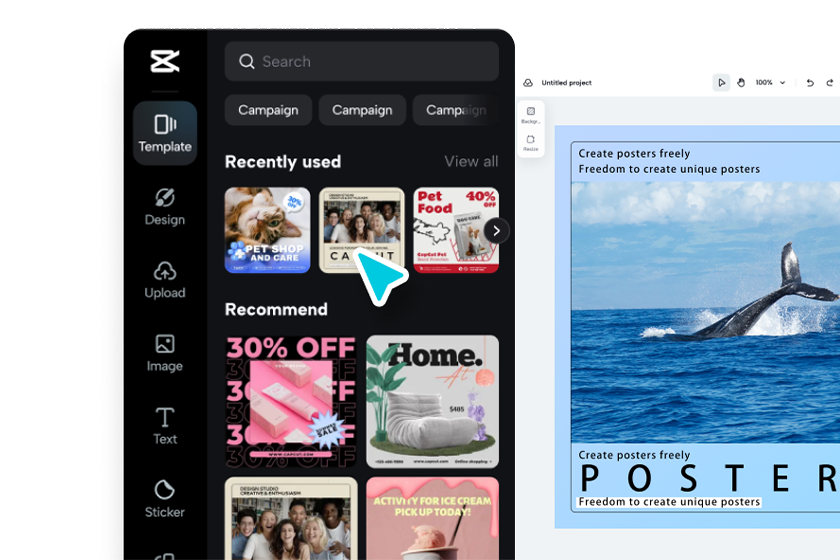Open the Text panel in sidebar
The height and width of the screenshot is (560, 840).
(x=165, y=426)
